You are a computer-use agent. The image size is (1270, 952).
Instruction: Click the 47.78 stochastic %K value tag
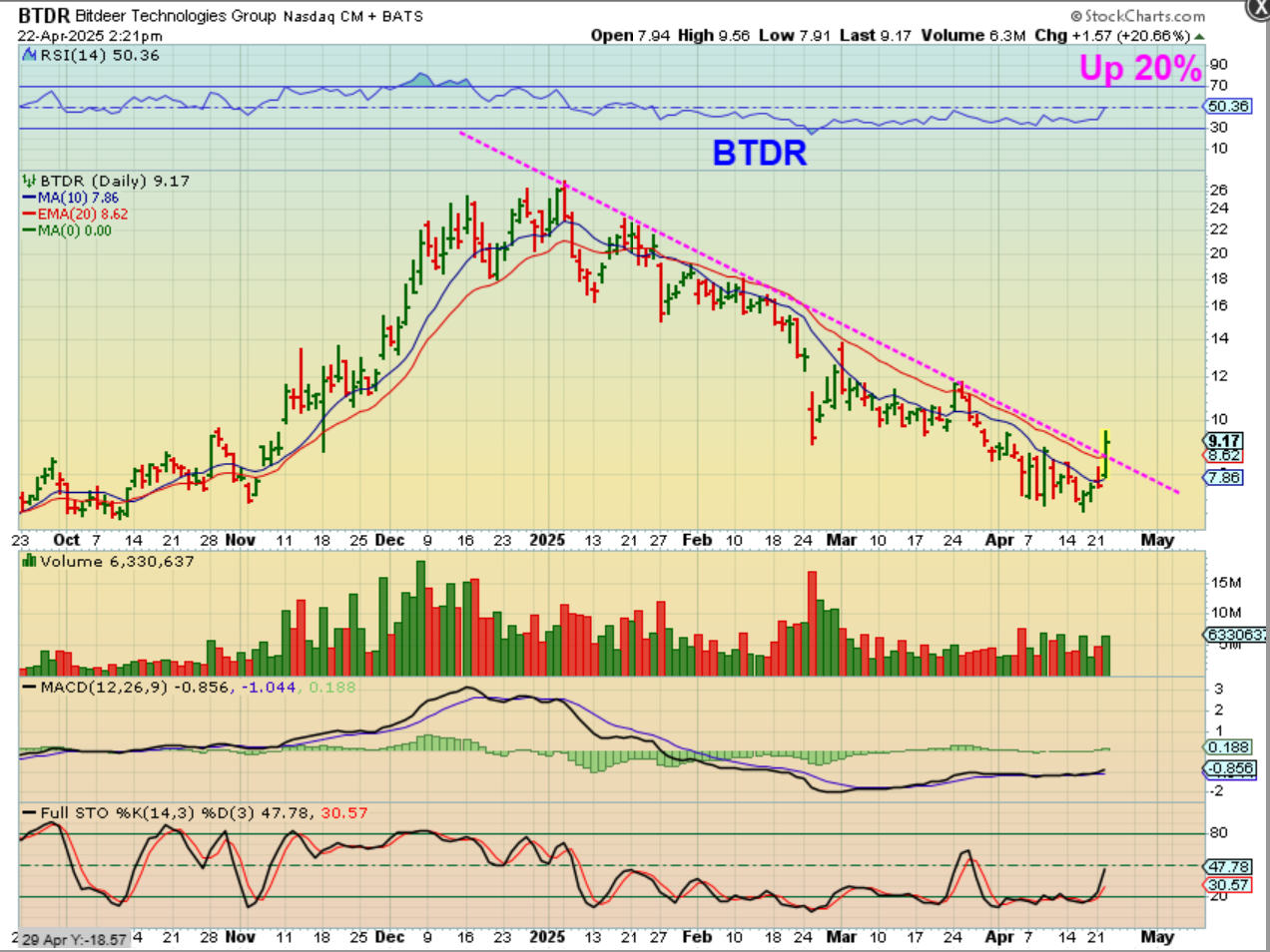point(1228,867)
